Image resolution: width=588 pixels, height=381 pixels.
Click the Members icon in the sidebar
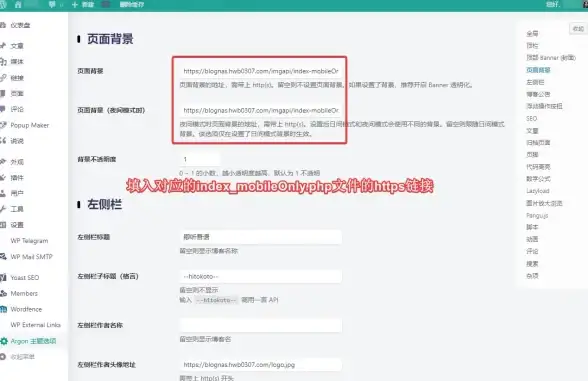[x=4, y=293]
